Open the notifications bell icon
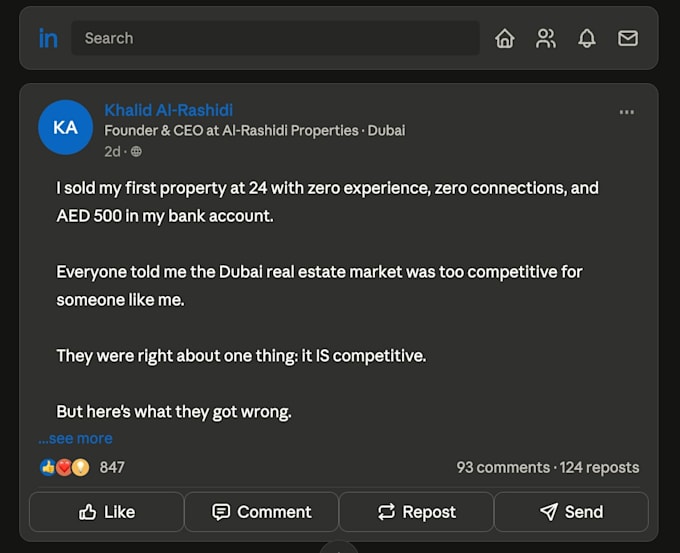The image size is (680, 553). click(x=587, y=38)
